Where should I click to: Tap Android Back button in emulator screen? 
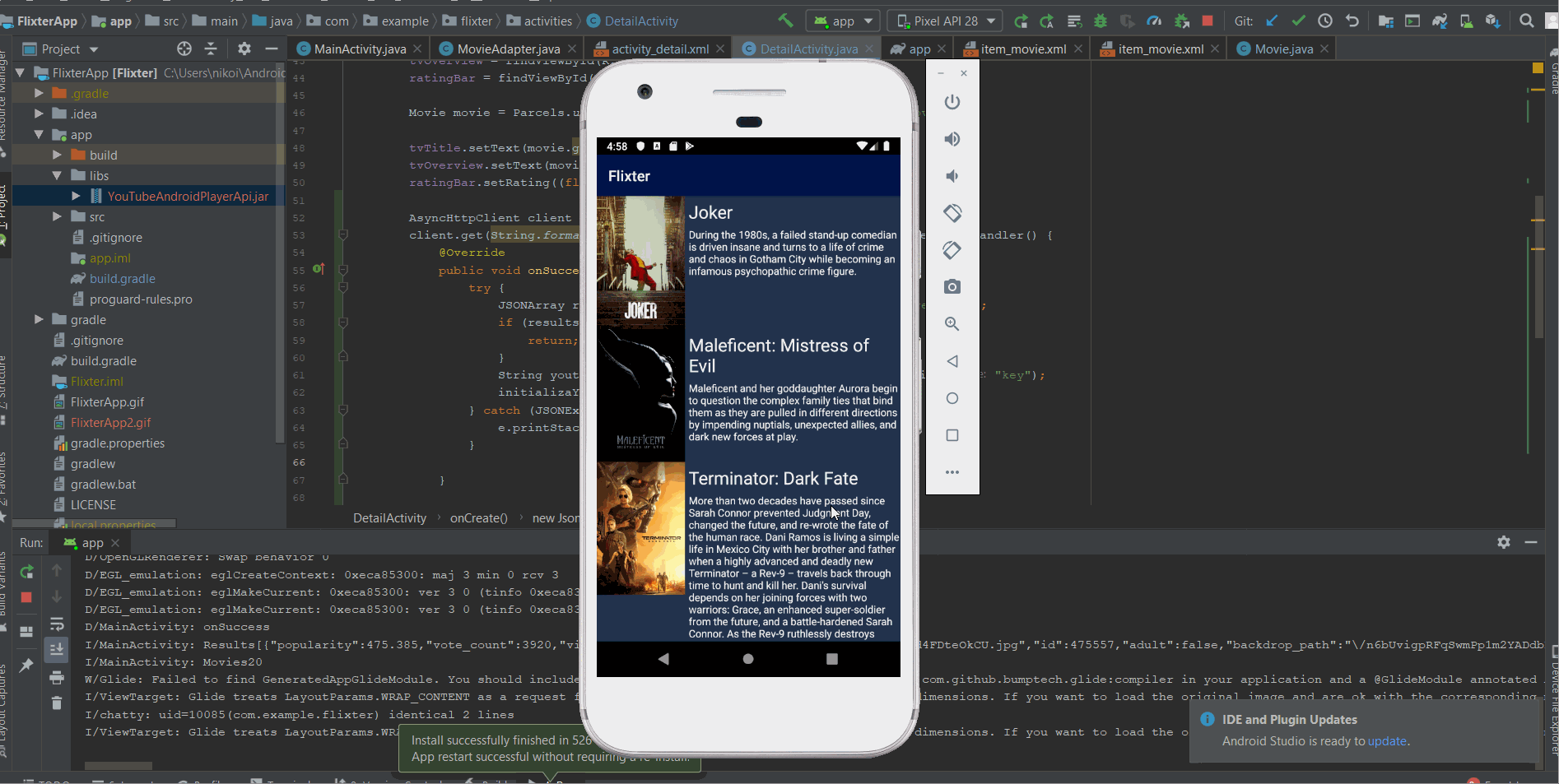(x=663, y=659)
